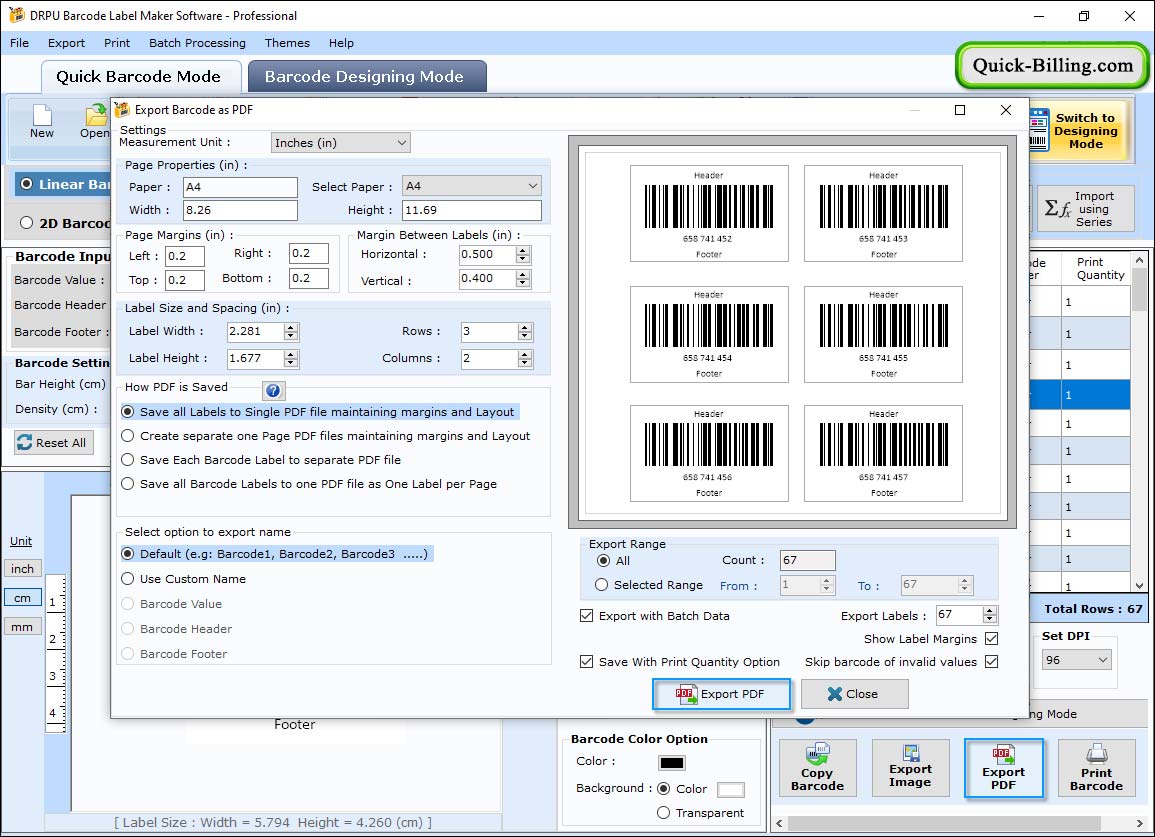Click the DRPU app icon in title bar
This screenshot has height=837, width=1155.
pyautogui.click(x=16, y=15)
